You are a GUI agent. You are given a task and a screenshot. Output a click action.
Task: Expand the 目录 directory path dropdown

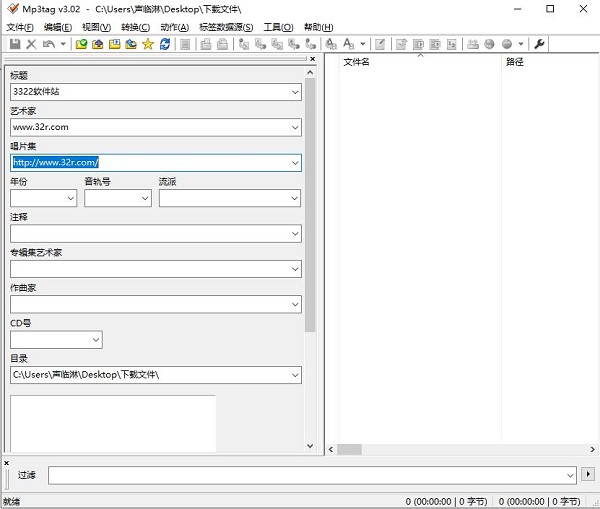point(295,375)
